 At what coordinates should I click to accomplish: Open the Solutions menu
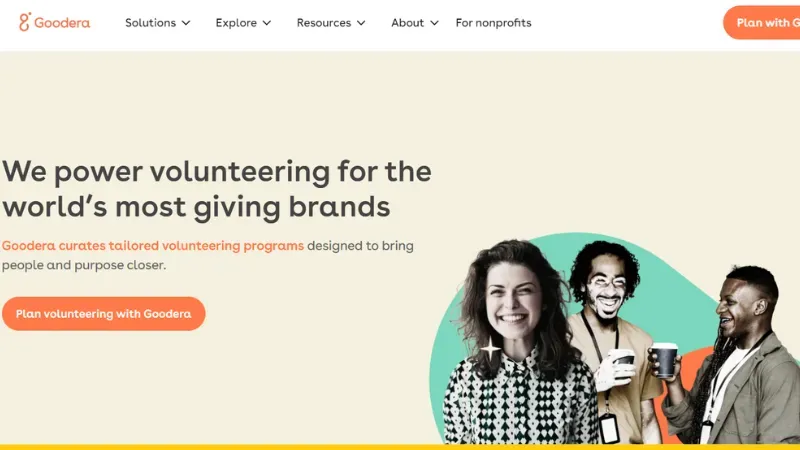[151, 23]
